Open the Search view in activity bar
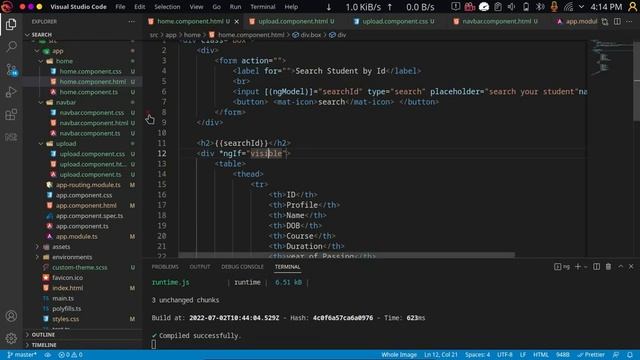The image size is (640, 360). (11, 47)
